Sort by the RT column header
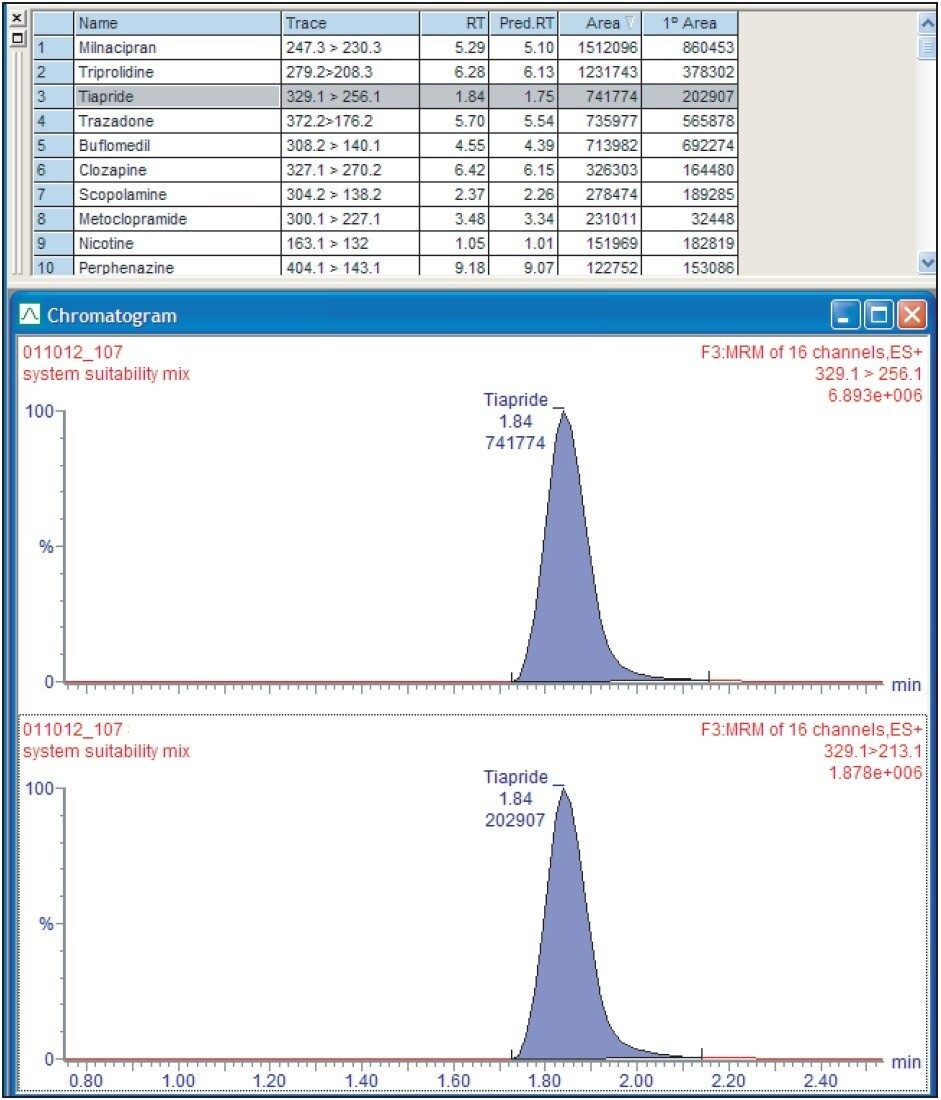The height and width of the screenshot is (1100, 941). click(455, 23)
